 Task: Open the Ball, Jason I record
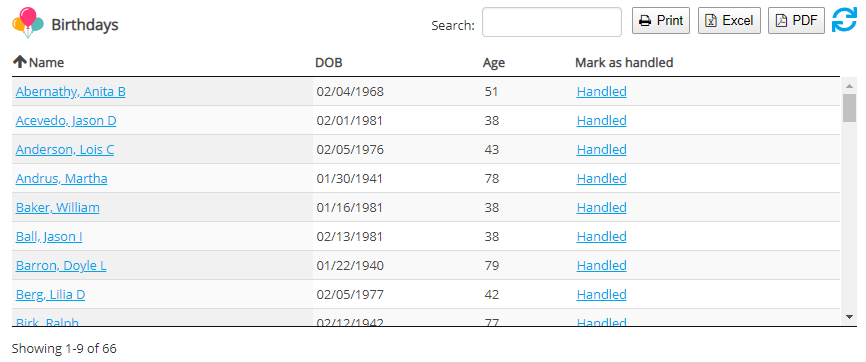pos(49,237)
